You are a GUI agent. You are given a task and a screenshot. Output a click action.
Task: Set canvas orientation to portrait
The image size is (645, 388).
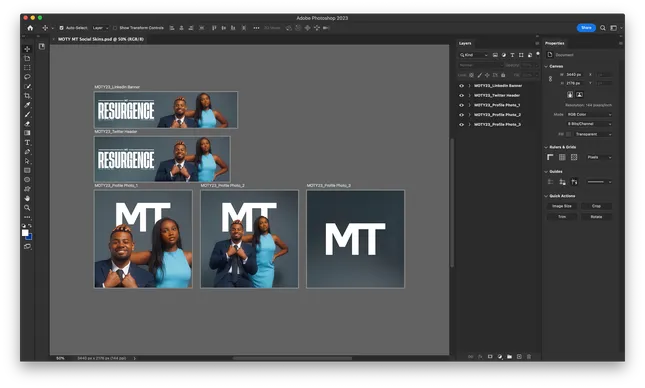click(x=570, y=95)
